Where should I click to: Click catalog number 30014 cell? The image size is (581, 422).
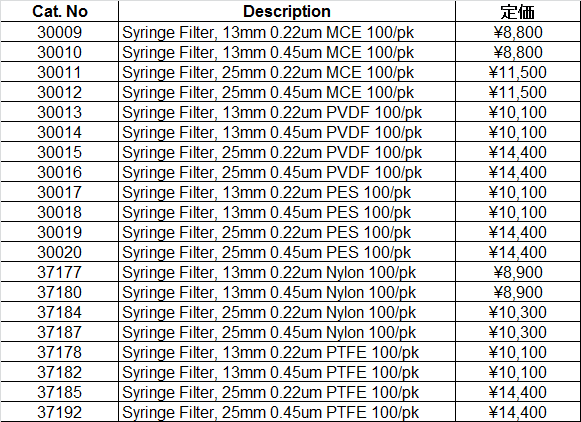pos(60,132)
